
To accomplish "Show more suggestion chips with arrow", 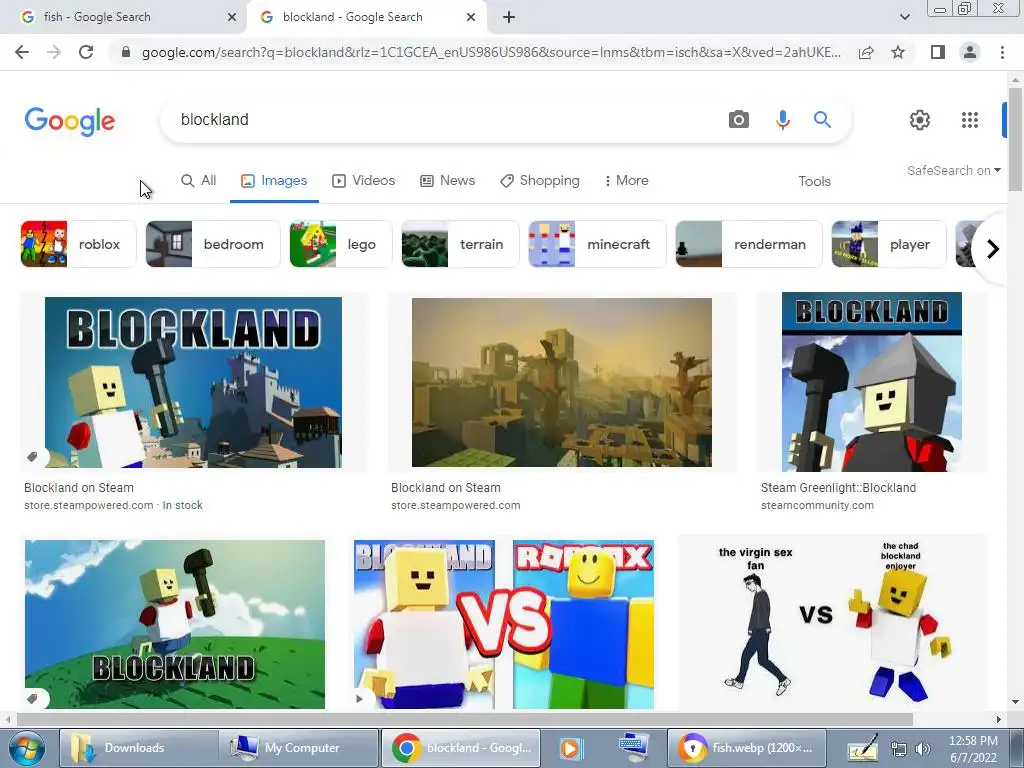I will [992, 249].
